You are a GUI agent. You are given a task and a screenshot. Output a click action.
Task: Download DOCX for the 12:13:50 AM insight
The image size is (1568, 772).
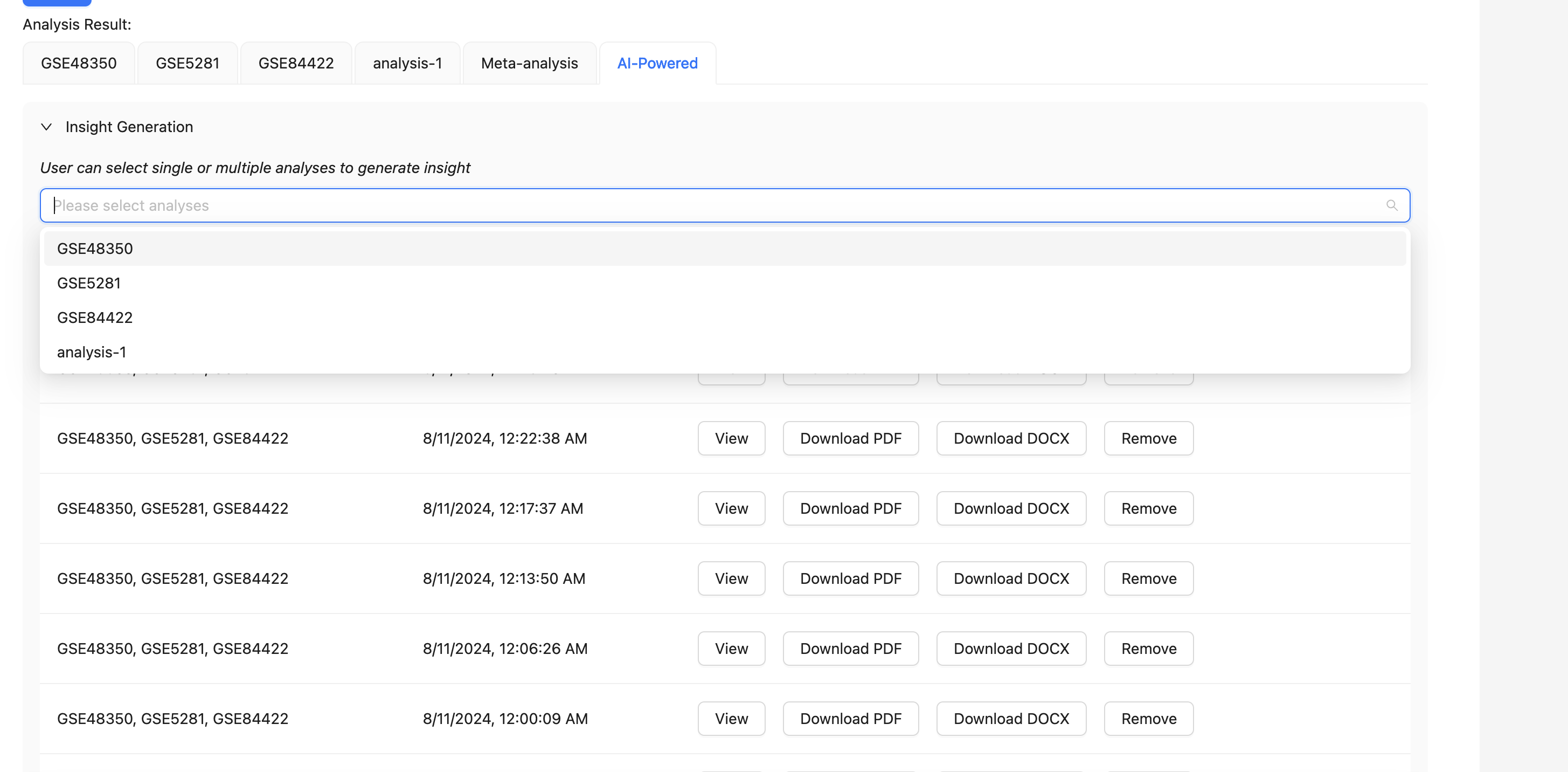(1011, 578)
